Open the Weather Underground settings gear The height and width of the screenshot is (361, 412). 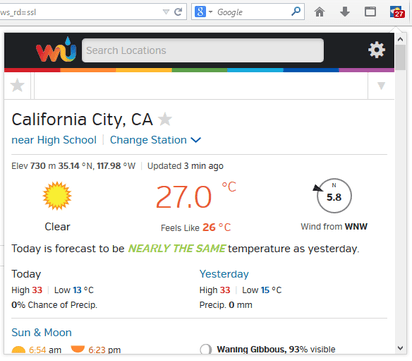coord(376,50)
